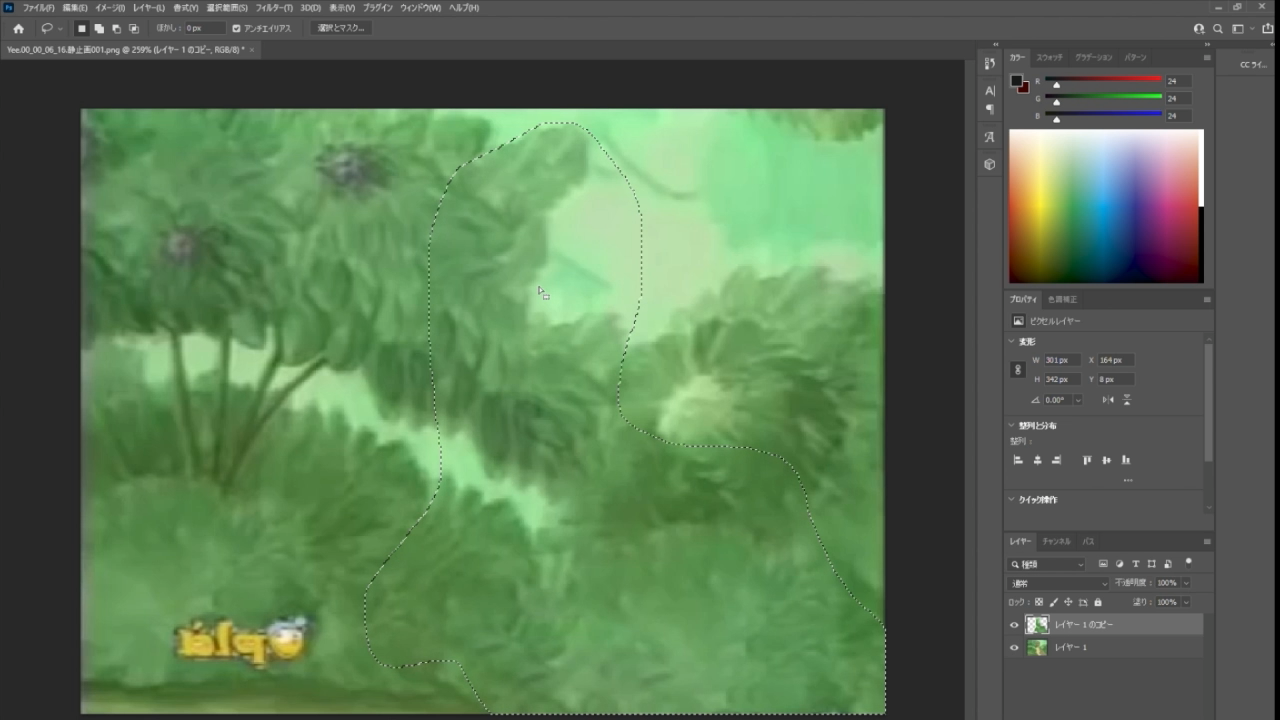
Task: Select New Selection mode icon
Action: pos(82,29)
